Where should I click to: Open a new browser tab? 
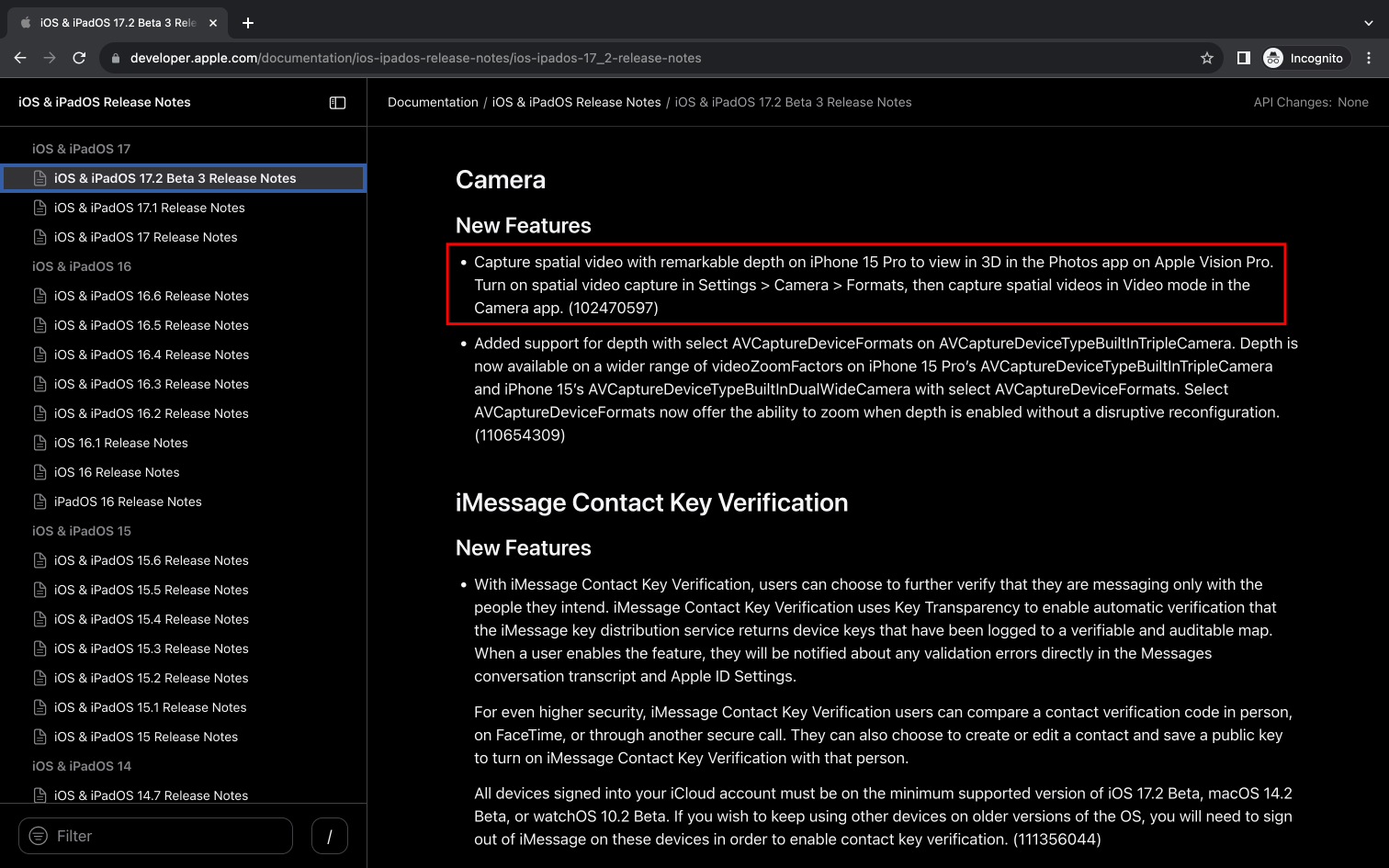[248, 23]
